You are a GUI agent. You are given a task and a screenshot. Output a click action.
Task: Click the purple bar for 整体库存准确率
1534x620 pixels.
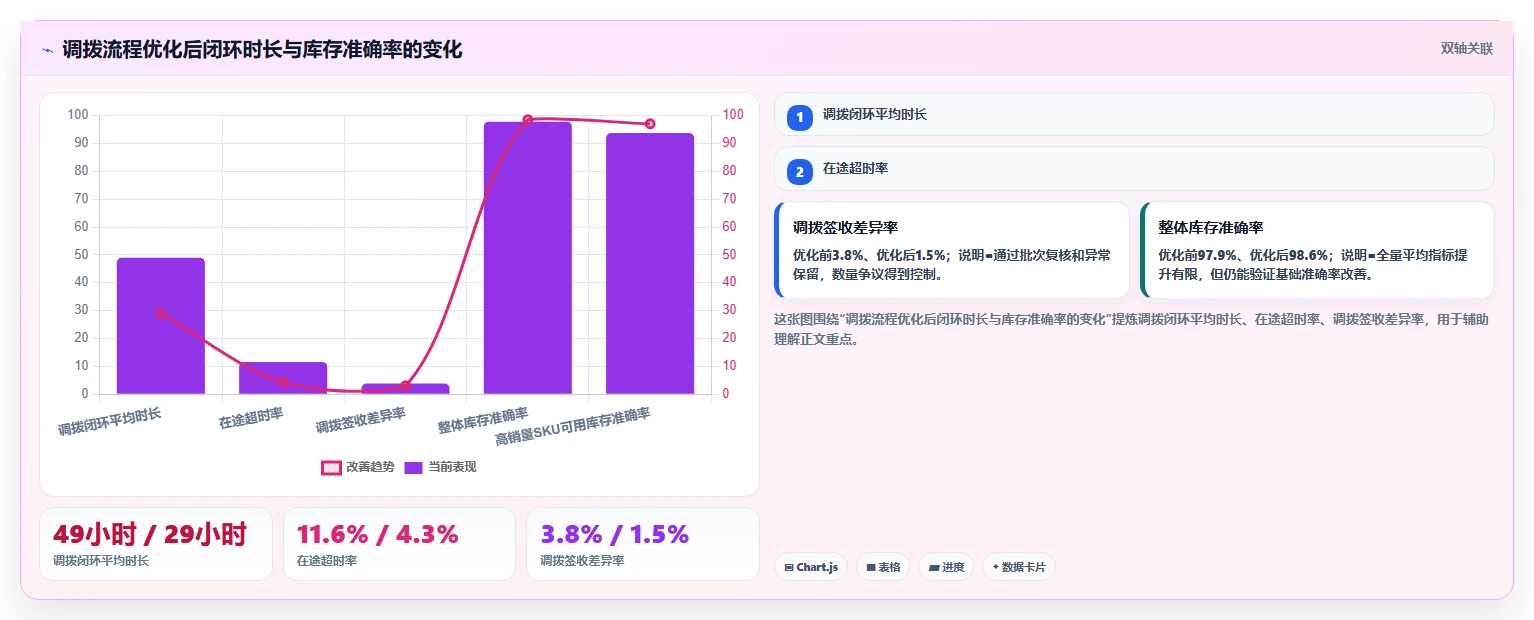point(528,258)
